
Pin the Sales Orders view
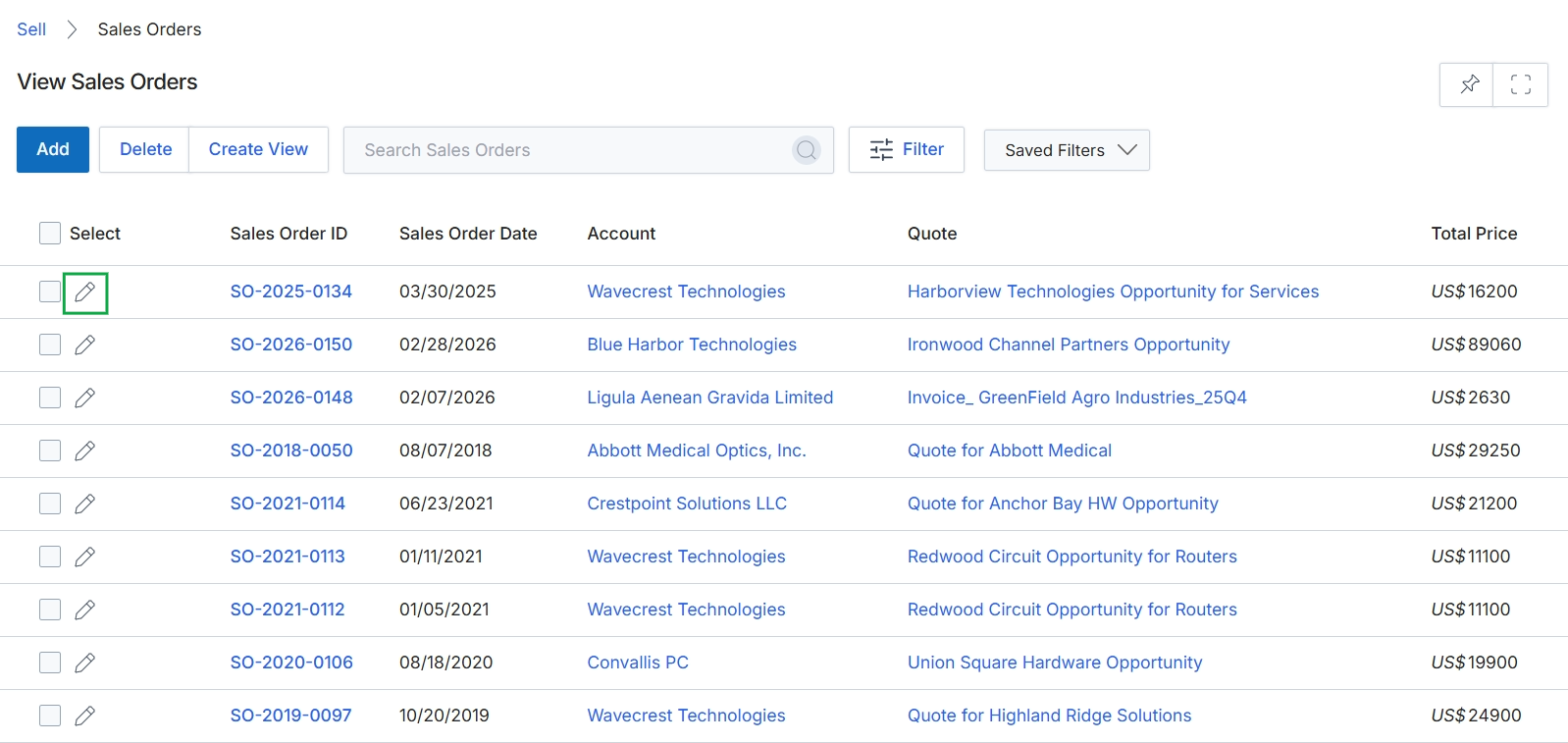click(x=1467, y=84)
